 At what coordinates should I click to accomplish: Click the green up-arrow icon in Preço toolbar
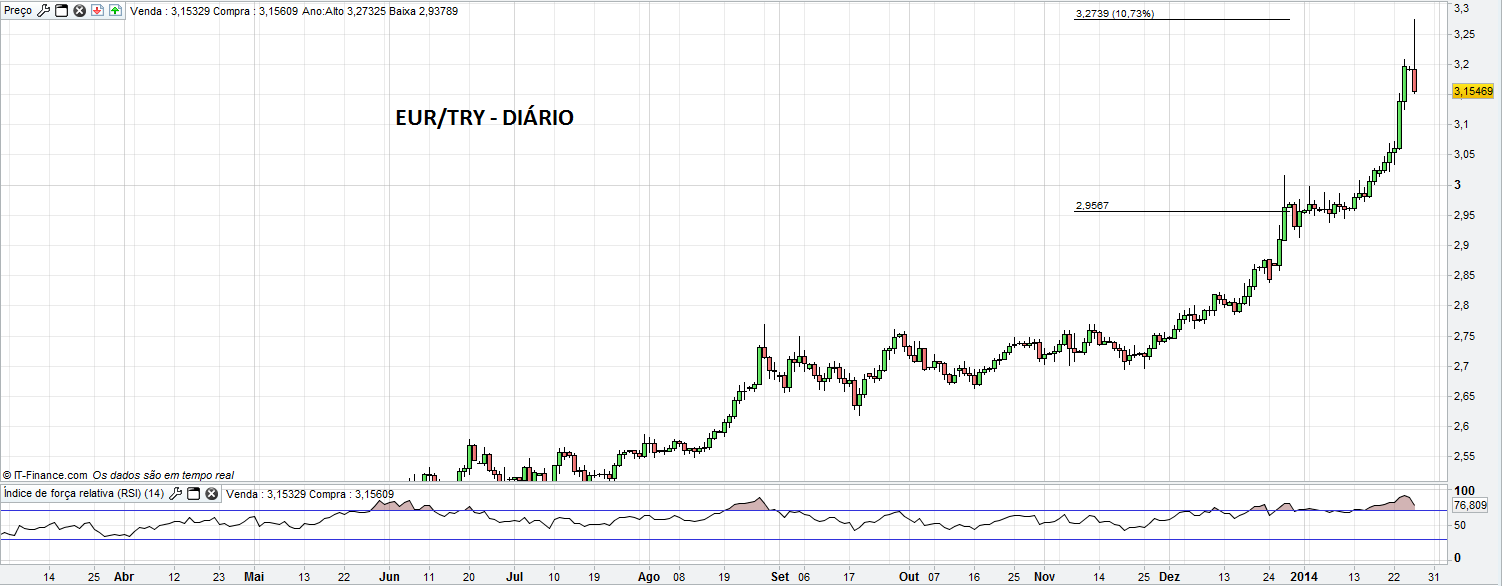[x=115, y=10]
